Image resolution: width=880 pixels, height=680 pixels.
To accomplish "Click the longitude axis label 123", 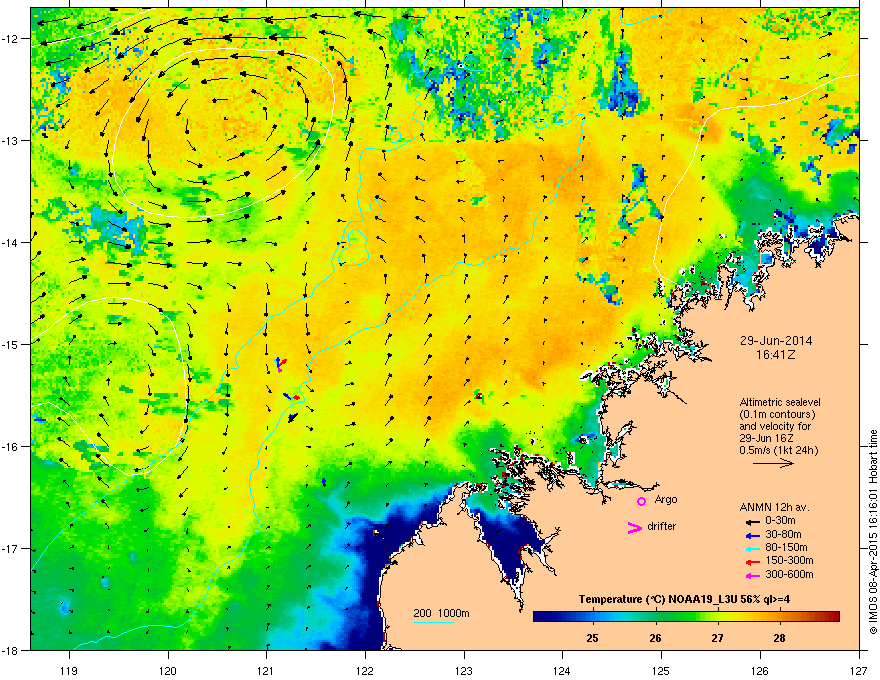I will pos(464,670).
